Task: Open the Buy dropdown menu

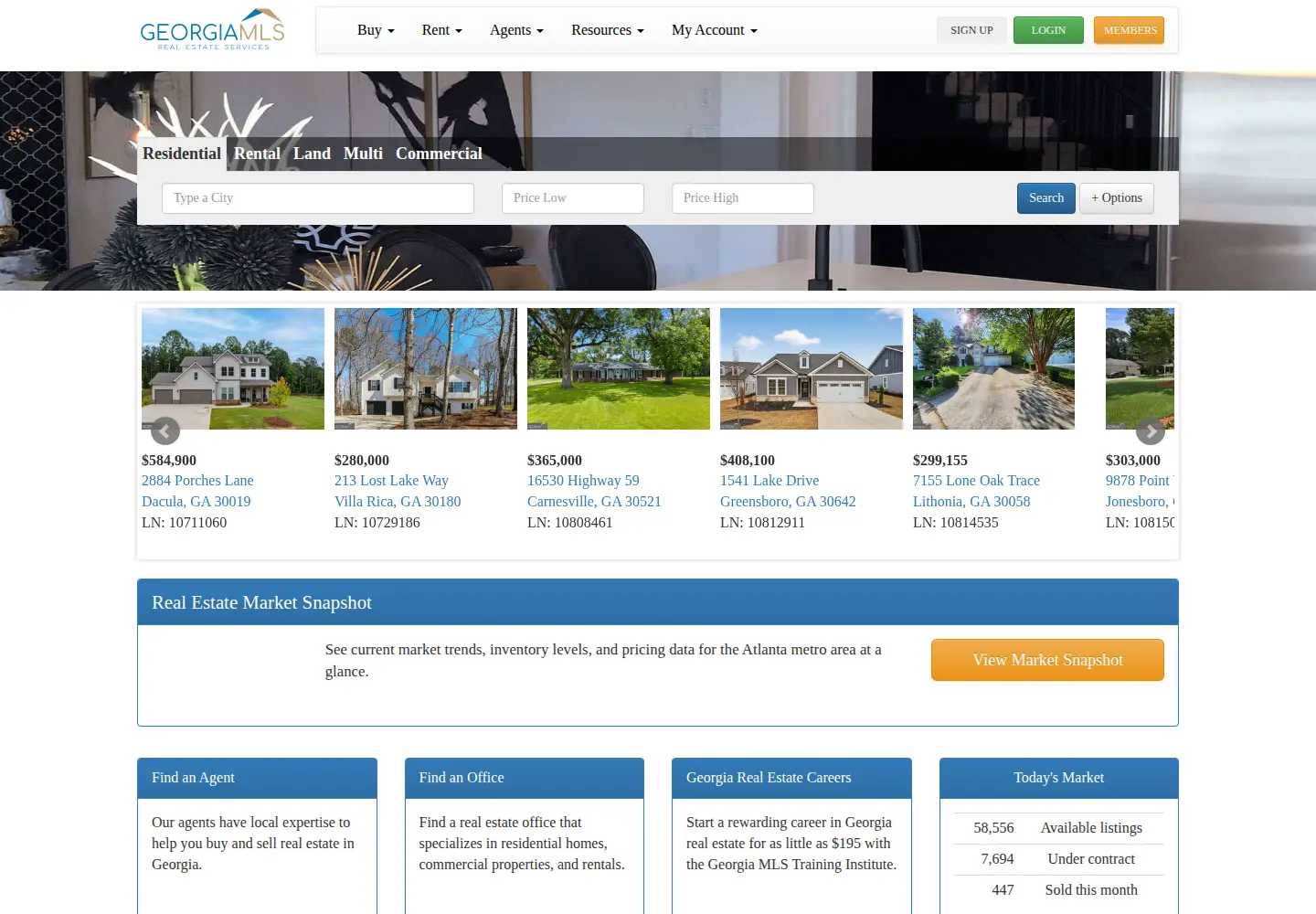Action: (x=376, y=30)
